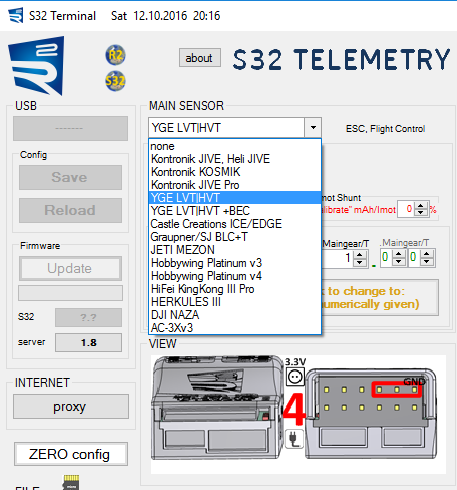Screen dimensions: 457x490
Task: Click the S32 module 3D view image
Action: [x=217, y=407]
